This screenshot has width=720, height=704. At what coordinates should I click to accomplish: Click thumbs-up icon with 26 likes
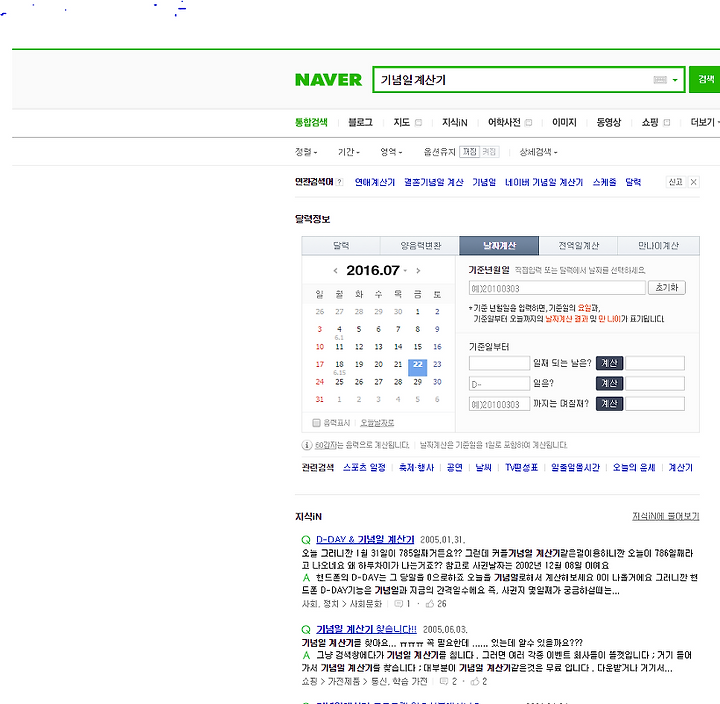(430, 604)
